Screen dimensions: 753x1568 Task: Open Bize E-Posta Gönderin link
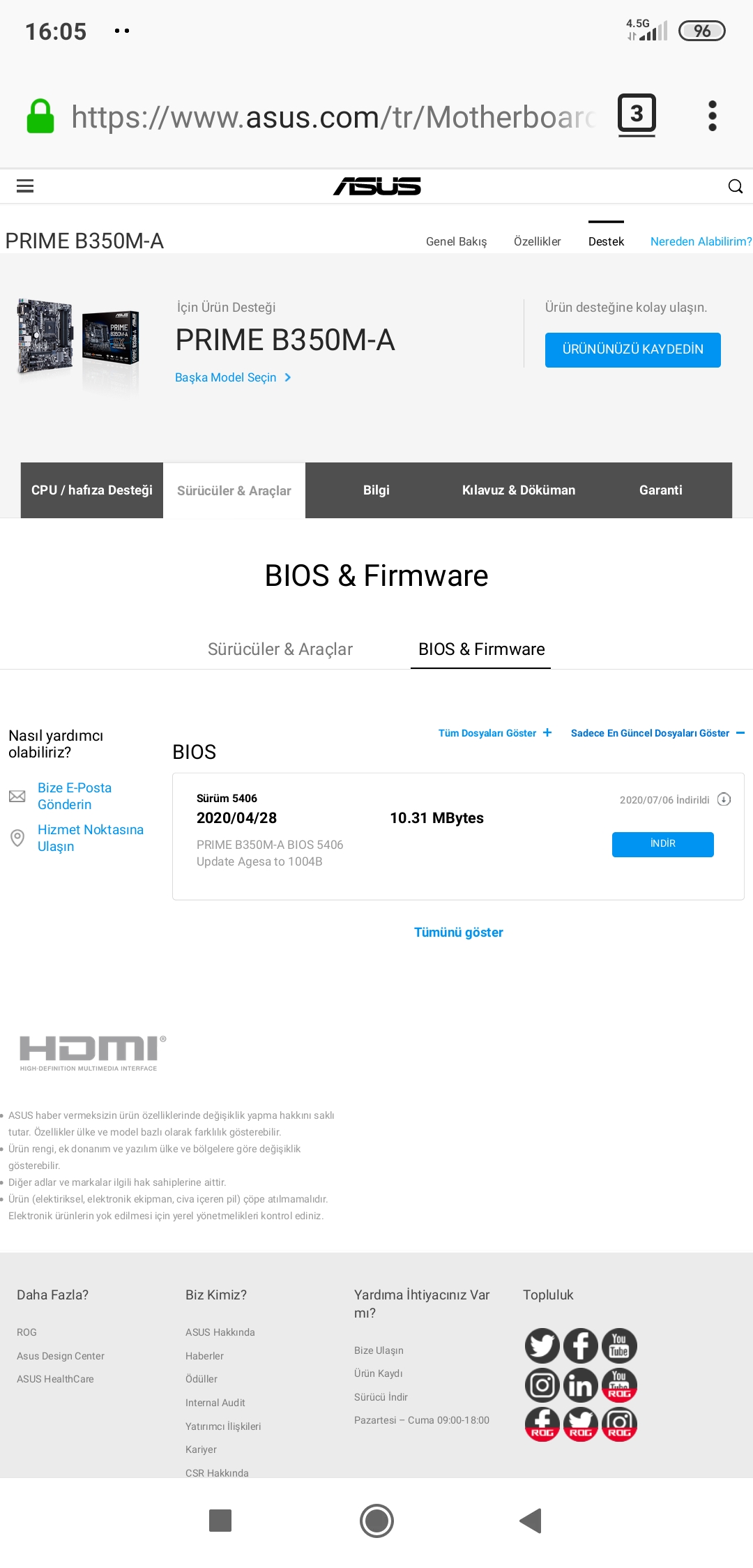74,796
